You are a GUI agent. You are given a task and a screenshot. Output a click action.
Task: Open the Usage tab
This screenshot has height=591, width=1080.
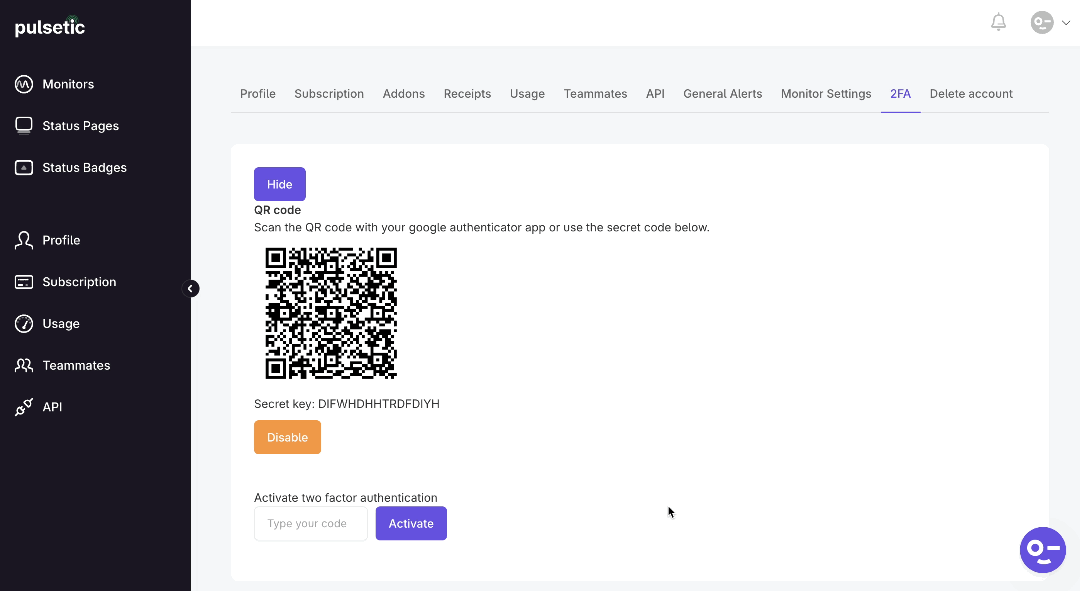(527, 94)
